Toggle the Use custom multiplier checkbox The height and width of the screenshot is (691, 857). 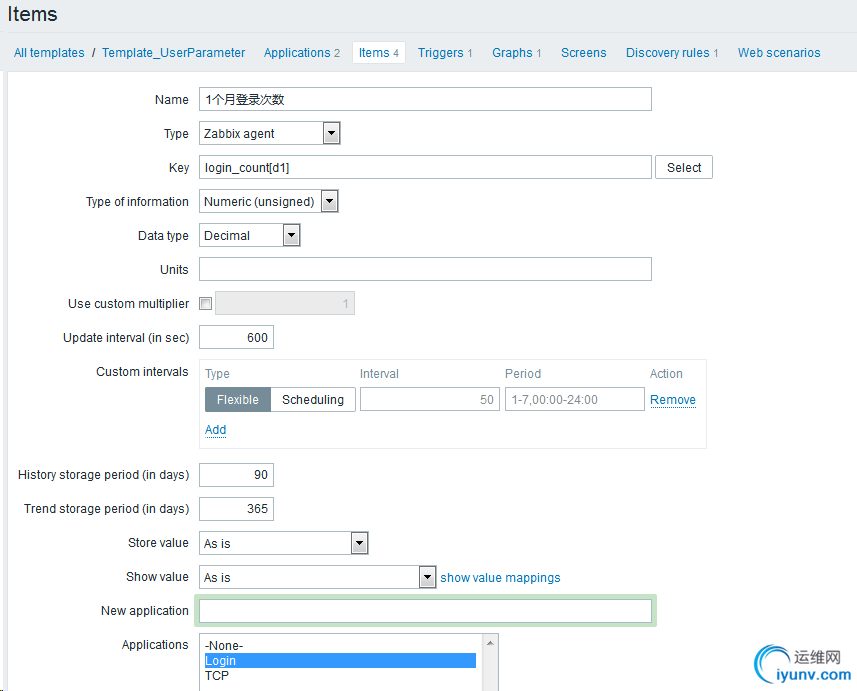pos(206,304)
